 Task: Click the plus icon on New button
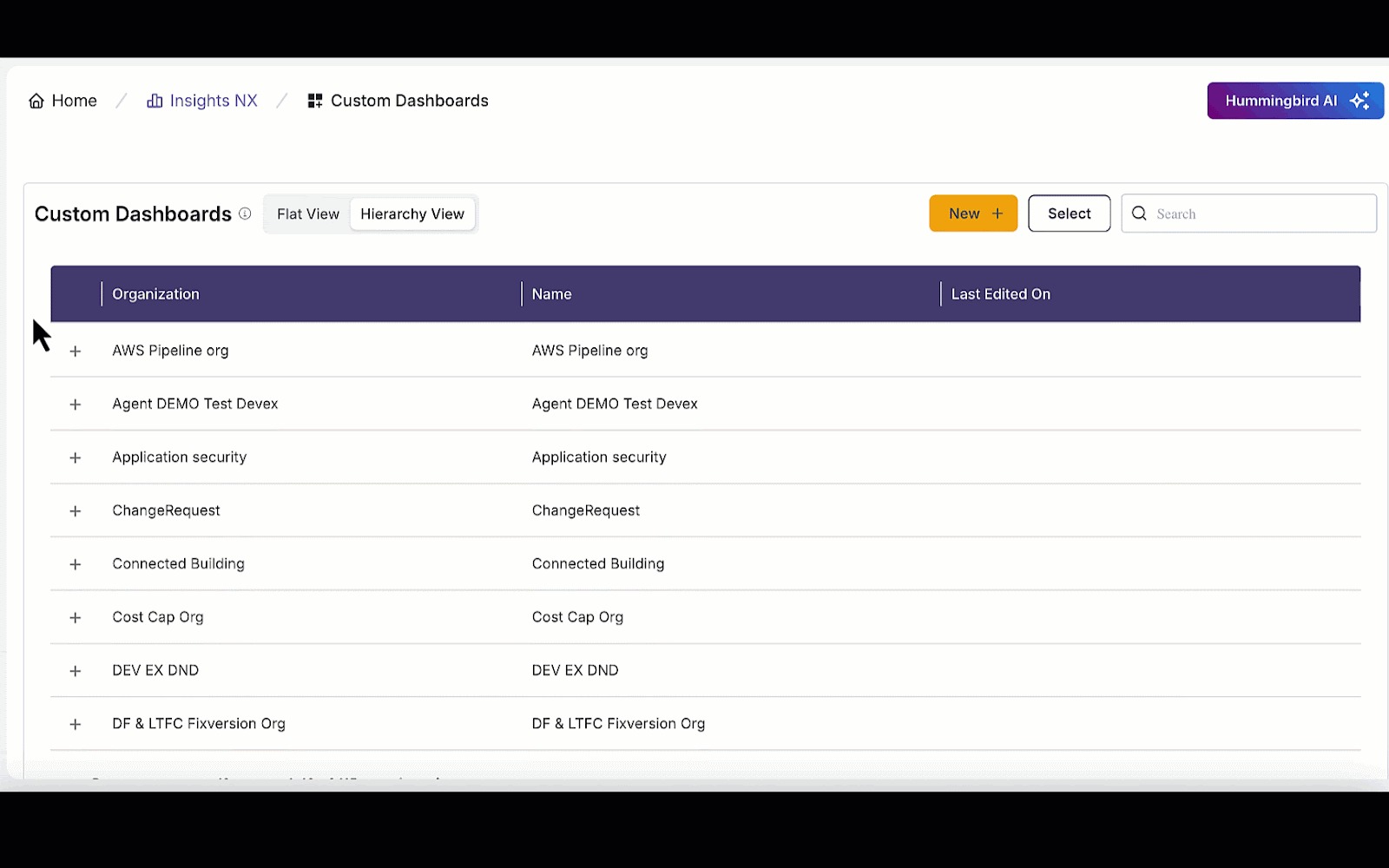997,214
